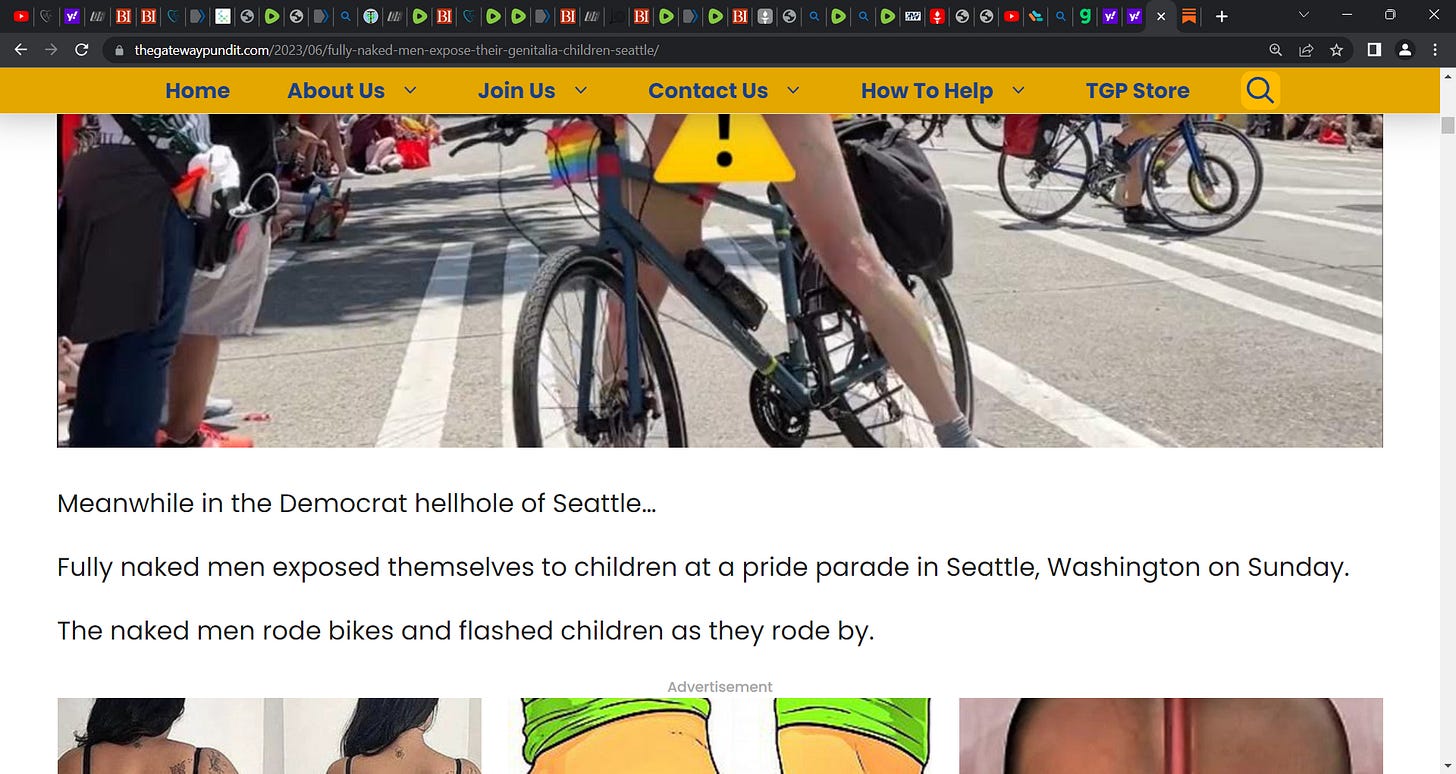Click the vertical page scrollbar thumb

[1447, 125]
